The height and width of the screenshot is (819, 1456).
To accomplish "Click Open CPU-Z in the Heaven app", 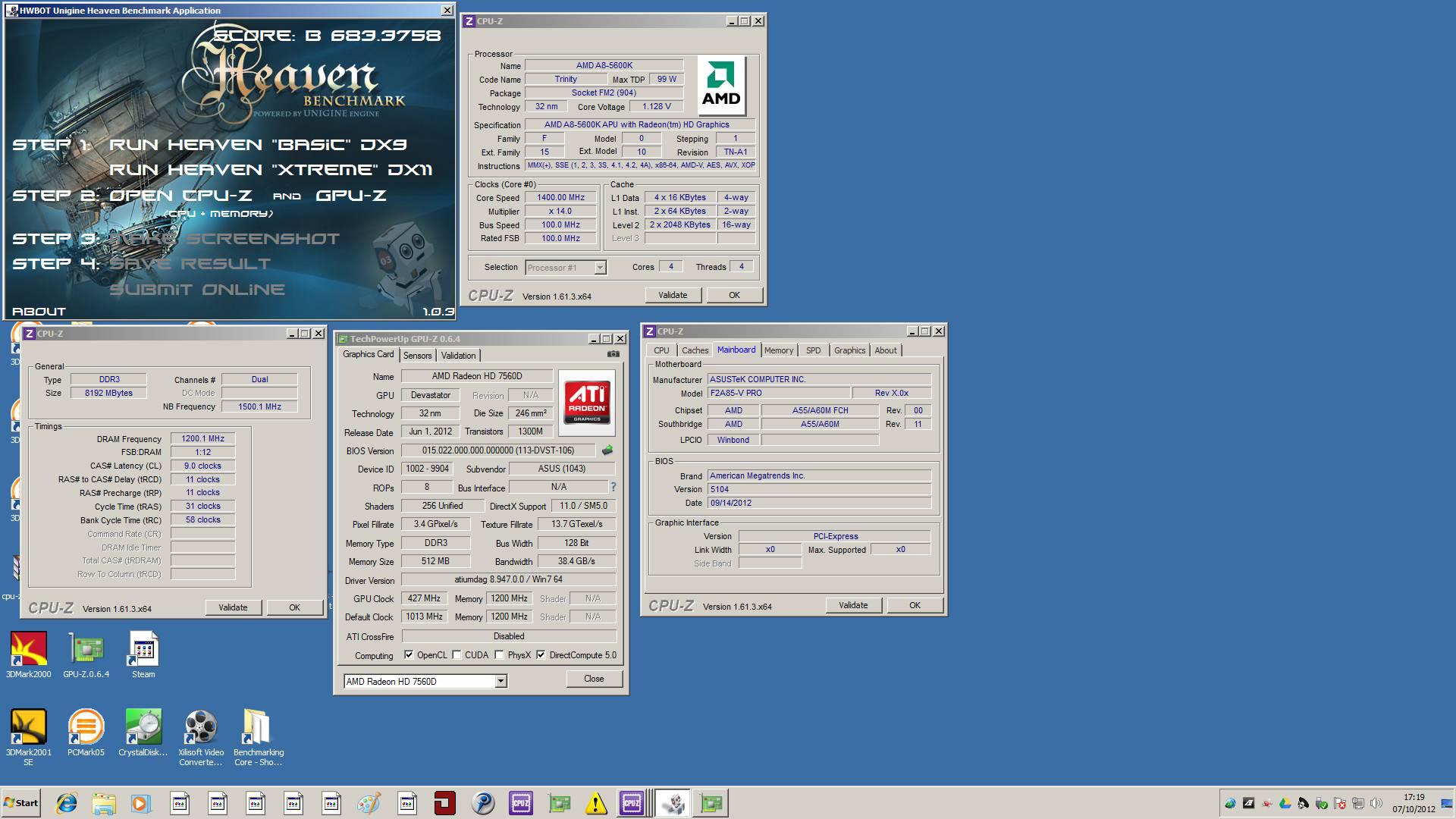I will click(180, 196).
